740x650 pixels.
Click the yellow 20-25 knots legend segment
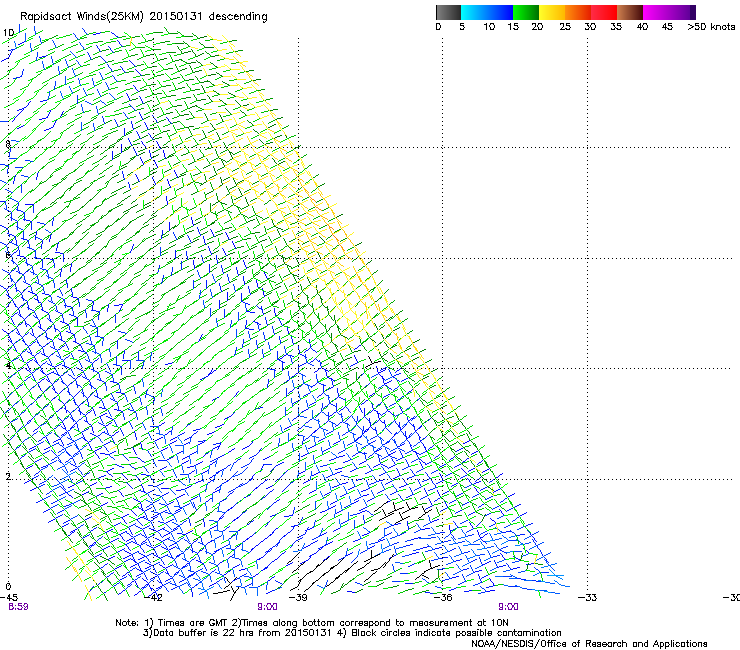[552, 12]
